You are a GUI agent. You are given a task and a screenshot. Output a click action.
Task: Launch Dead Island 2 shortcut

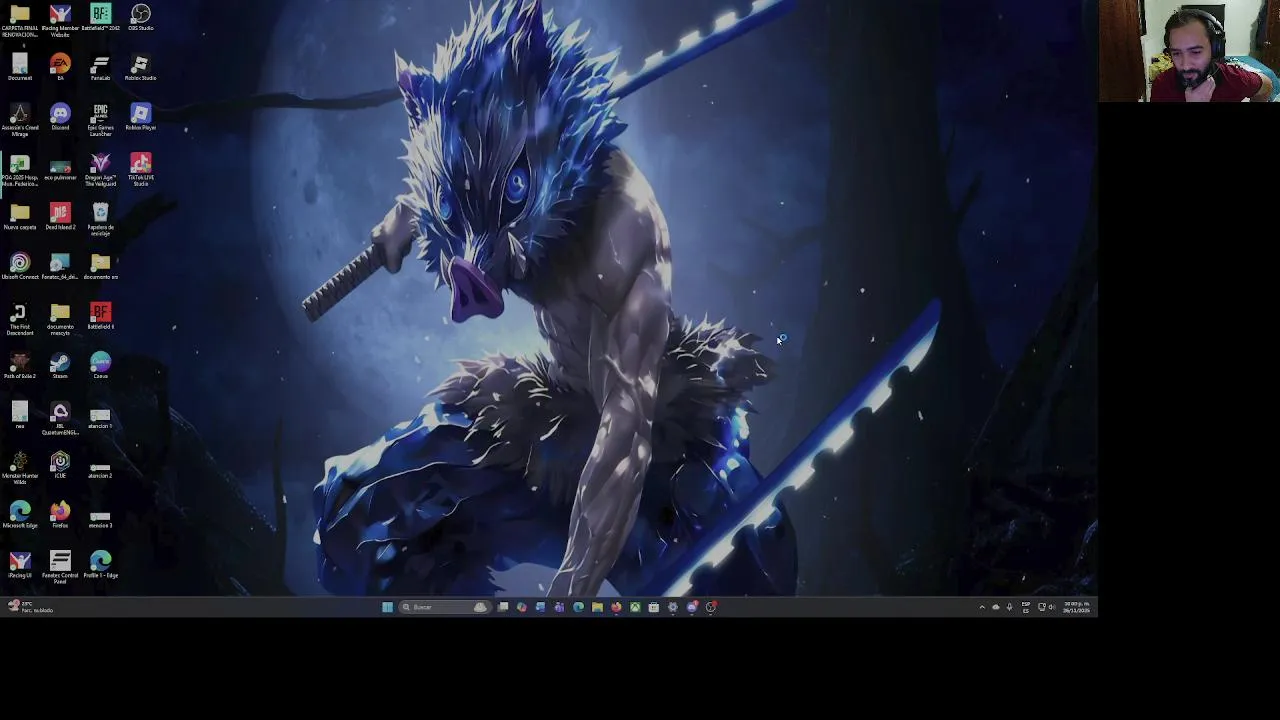[60, 217]
